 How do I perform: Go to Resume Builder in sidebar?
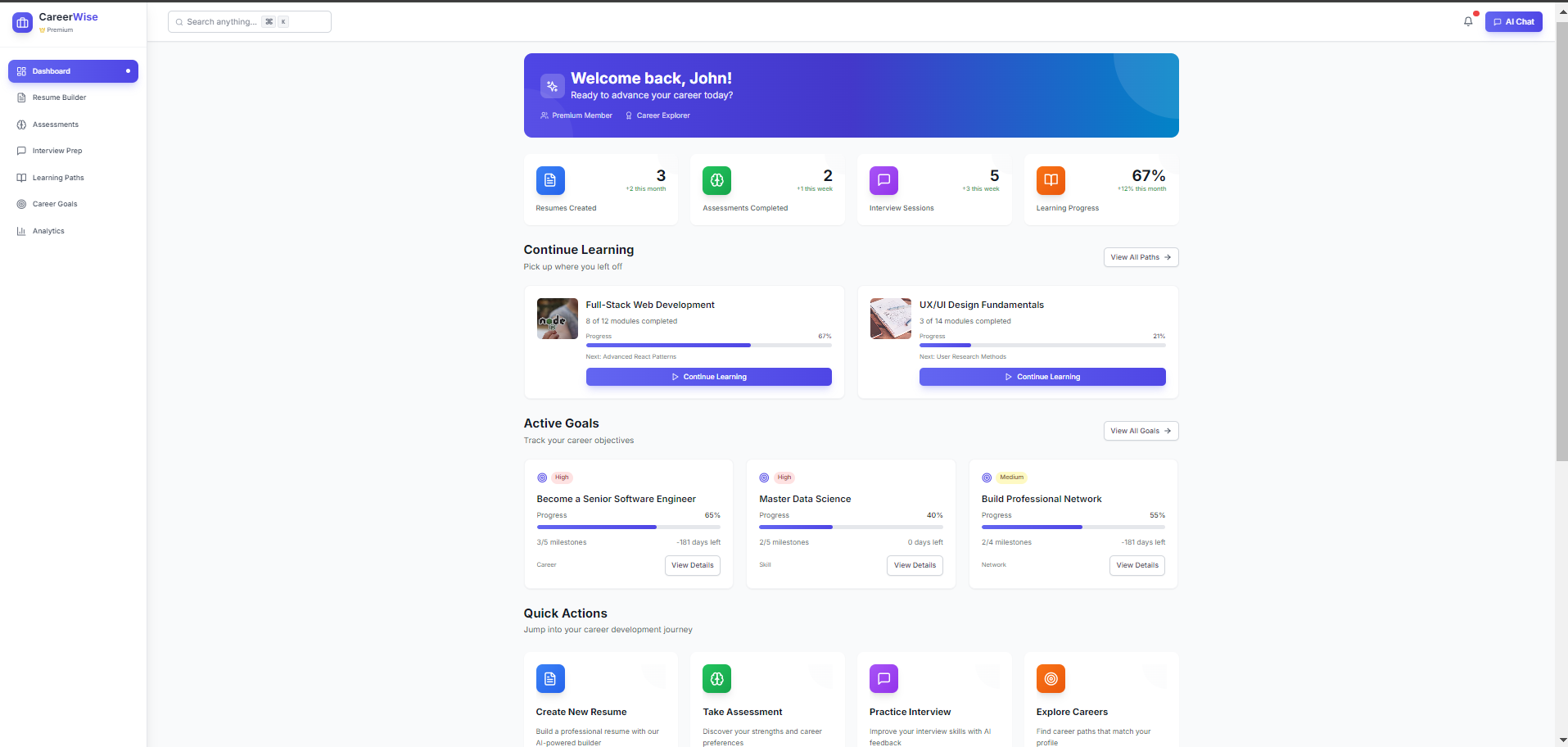73,97
